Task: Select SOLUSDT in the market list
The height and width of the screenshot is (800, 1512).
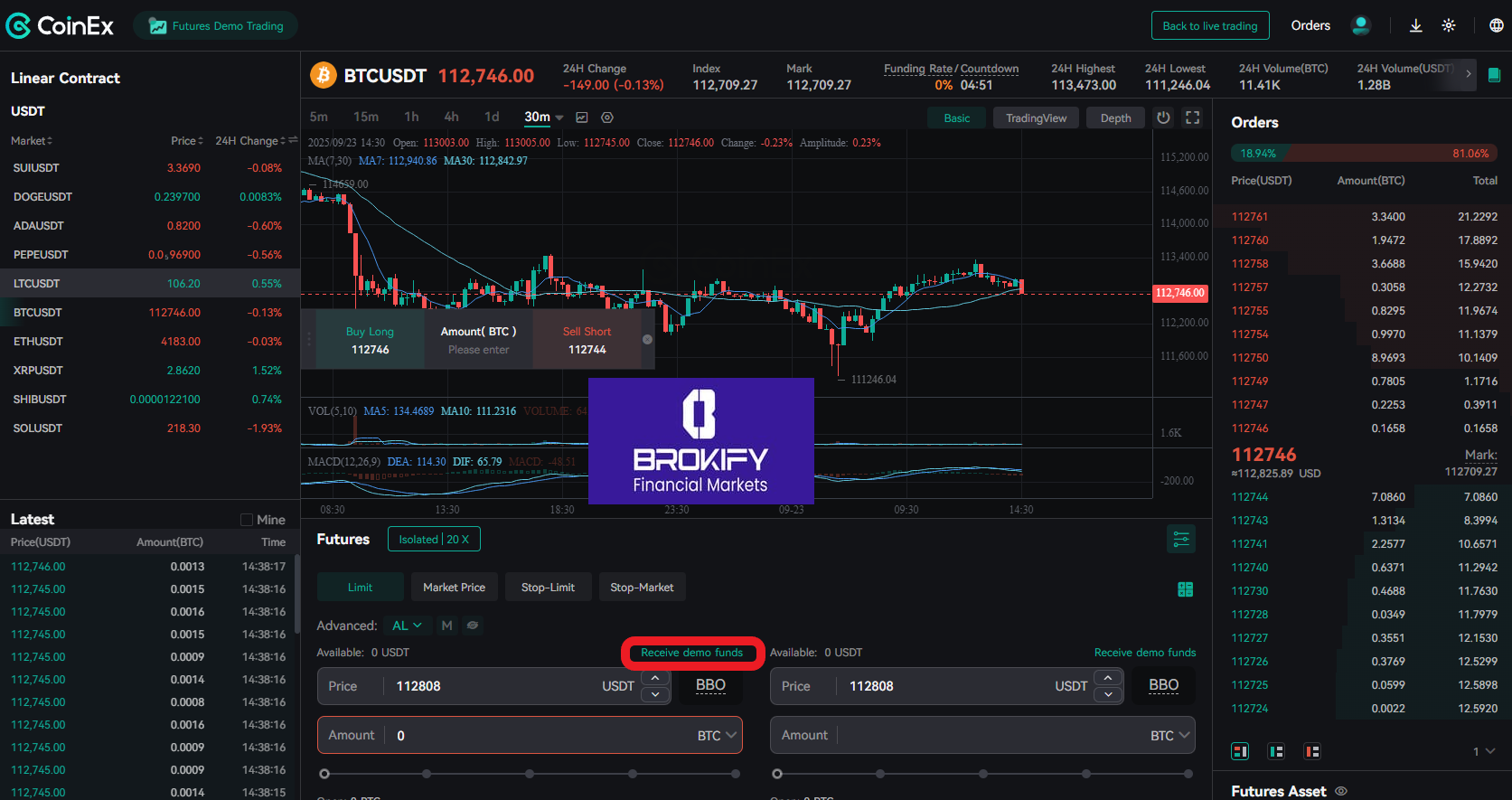Action: 150,428
